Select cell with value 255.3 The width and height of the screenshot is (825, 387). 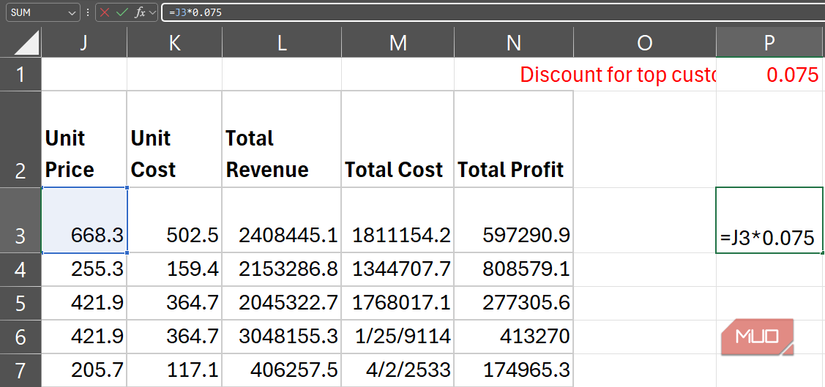(84, 269)
